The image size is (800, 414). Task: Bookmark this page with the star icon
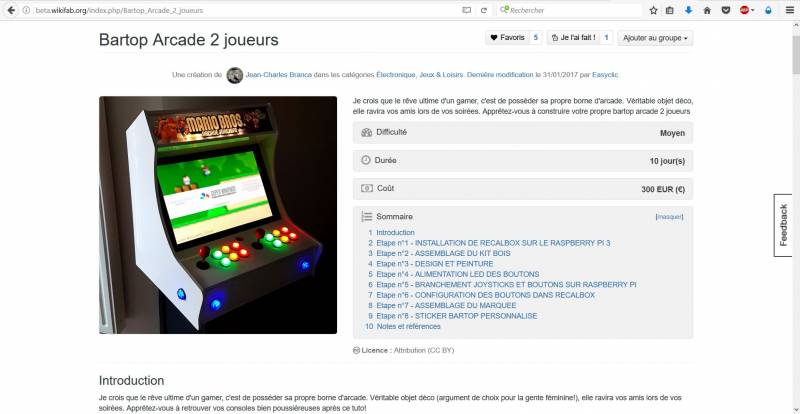(x=653, y=10)
